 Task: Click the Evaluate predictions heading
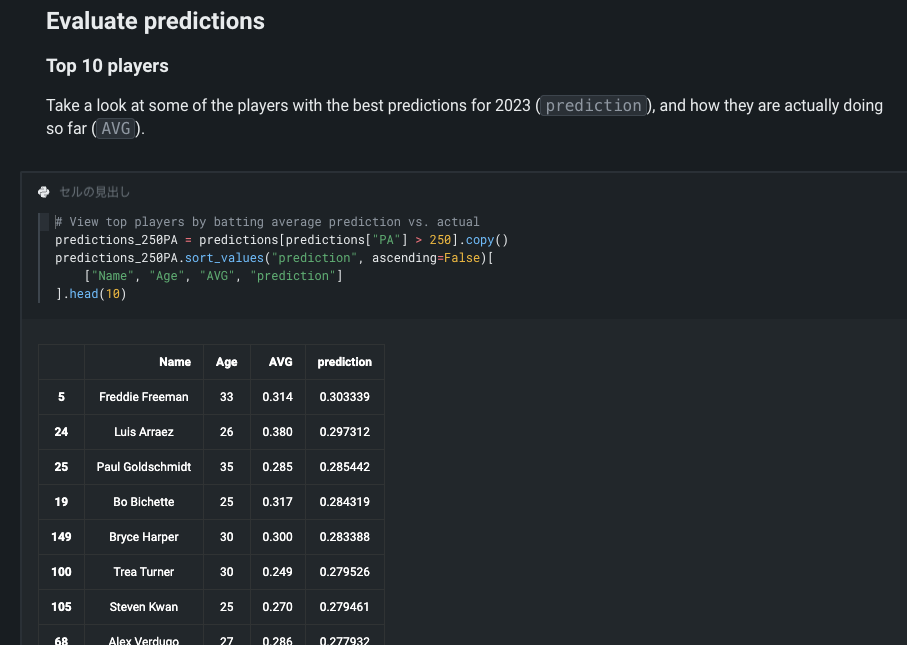tap(155, 21)
